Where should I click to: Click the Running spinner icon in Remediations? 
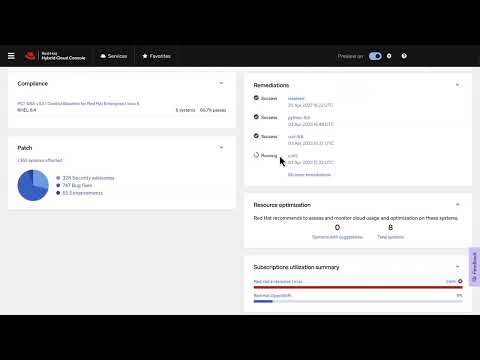click(x=256, y=155)
